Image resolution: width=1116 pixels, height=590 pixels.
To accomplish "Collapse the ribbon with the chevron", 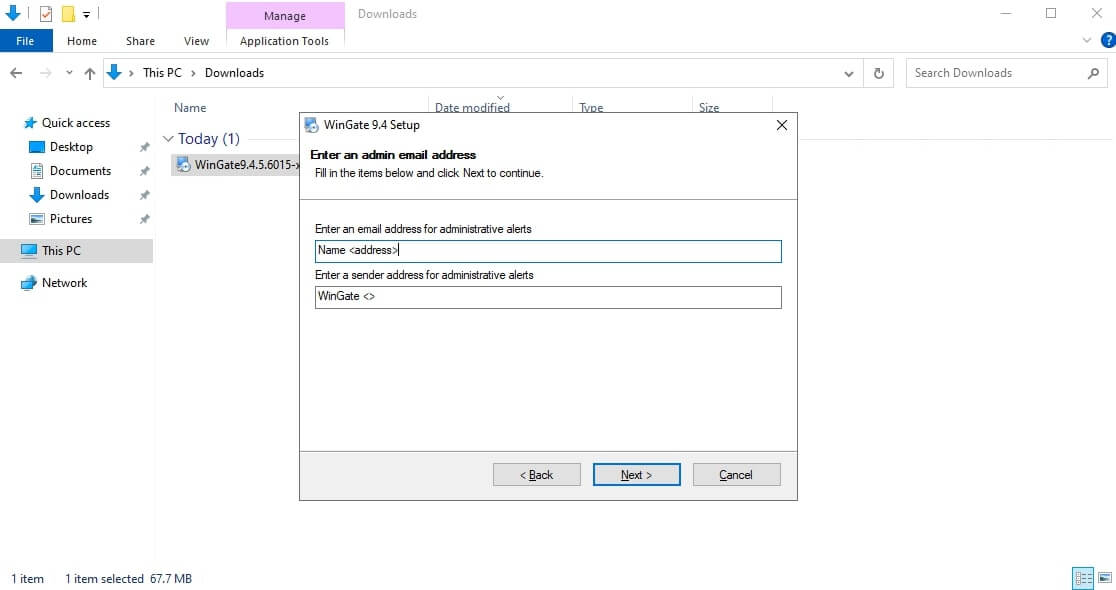I will coord(1087,41).
